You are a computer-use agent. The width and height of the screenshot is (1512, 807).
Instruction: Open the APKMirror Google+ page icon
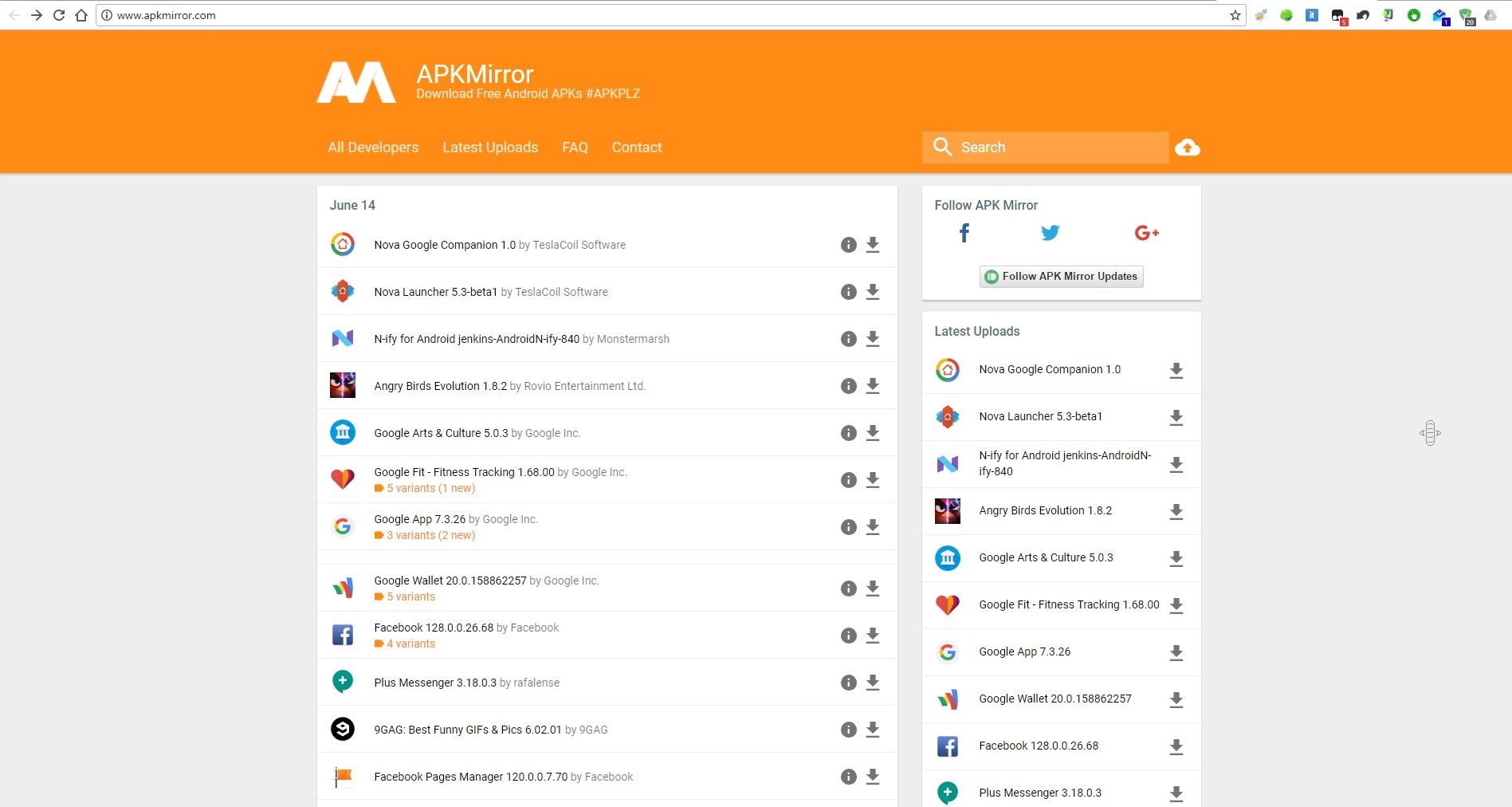click(1145, 233)
